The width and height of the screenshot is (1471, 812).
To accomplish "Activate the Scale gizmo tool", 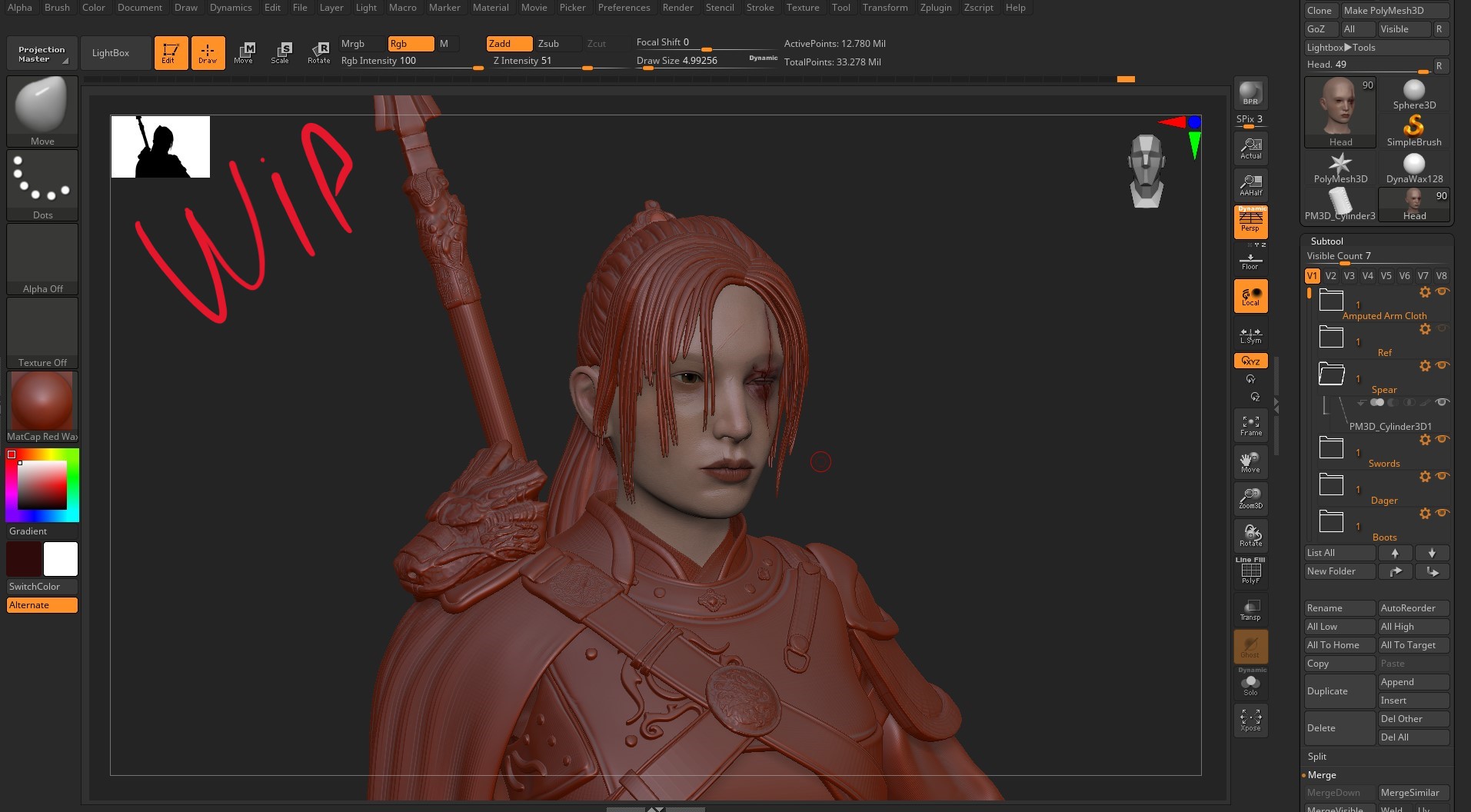I will 281,52.
